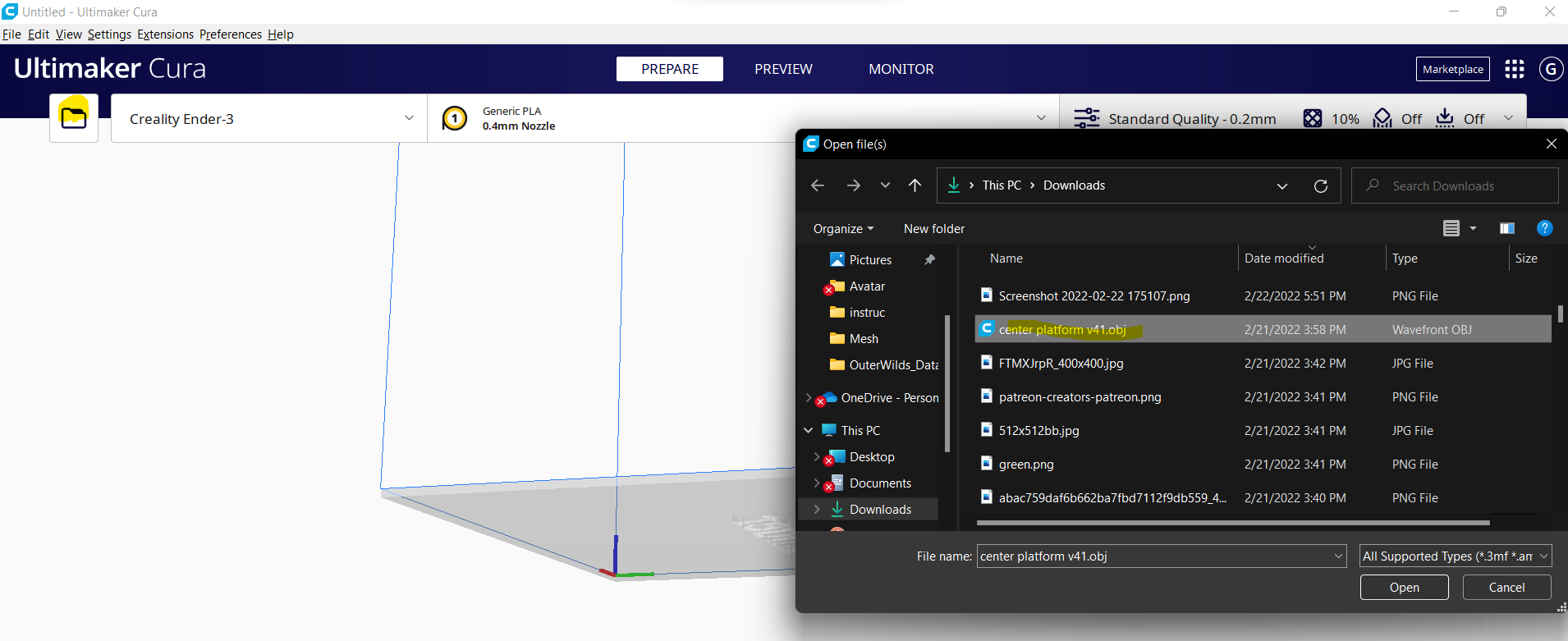Navigate up one folder level
This screenshot has height=641, width=1568.
[915, 185]
